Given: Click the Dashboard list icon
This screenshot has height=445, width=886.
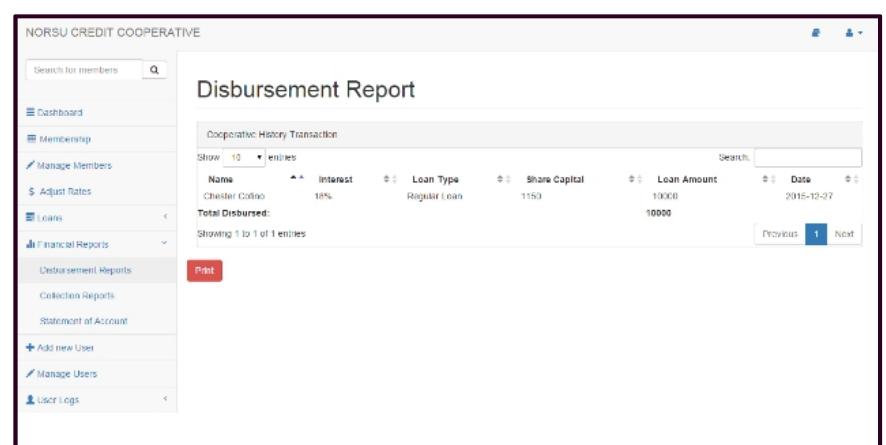Looking at the screenshot, I should (30, 112).
